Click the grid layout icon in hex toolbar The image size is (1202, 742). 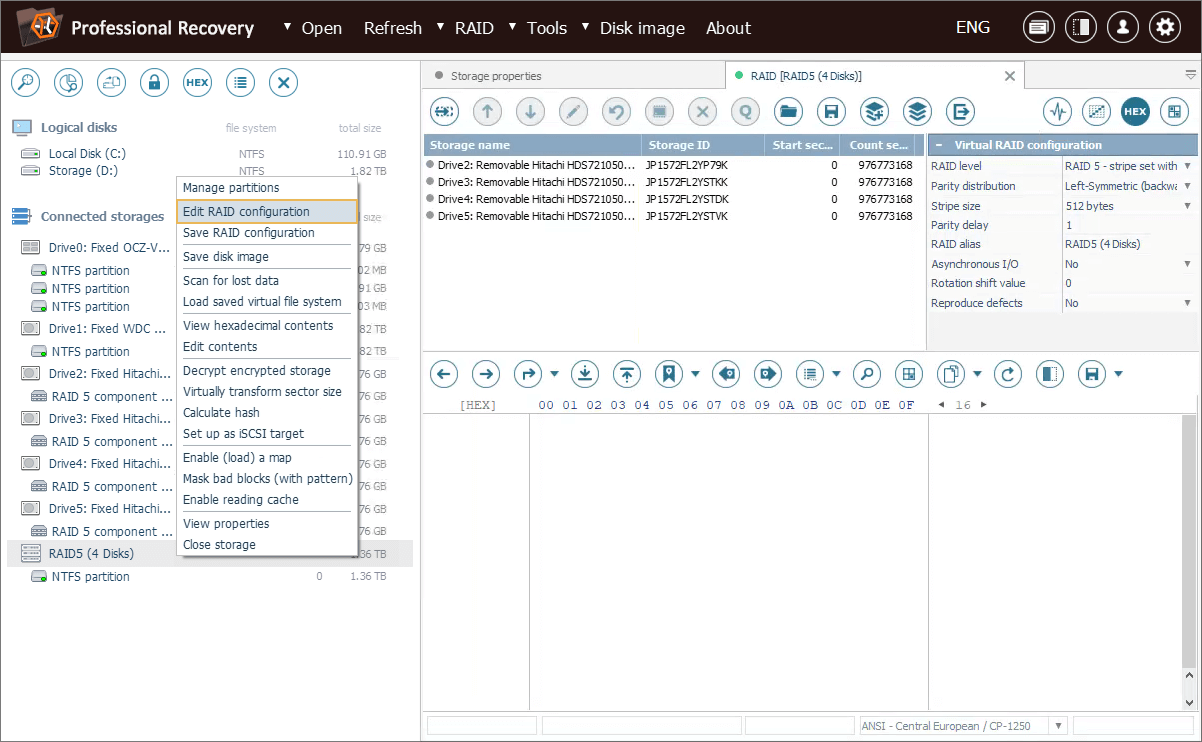click(909, 374)
